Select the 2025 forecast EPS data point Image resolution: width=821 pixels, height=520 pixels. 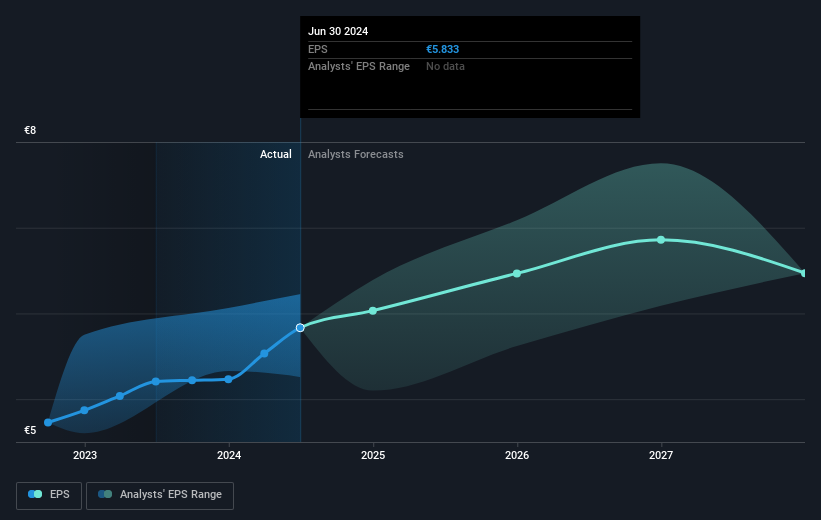click(373, 311)
